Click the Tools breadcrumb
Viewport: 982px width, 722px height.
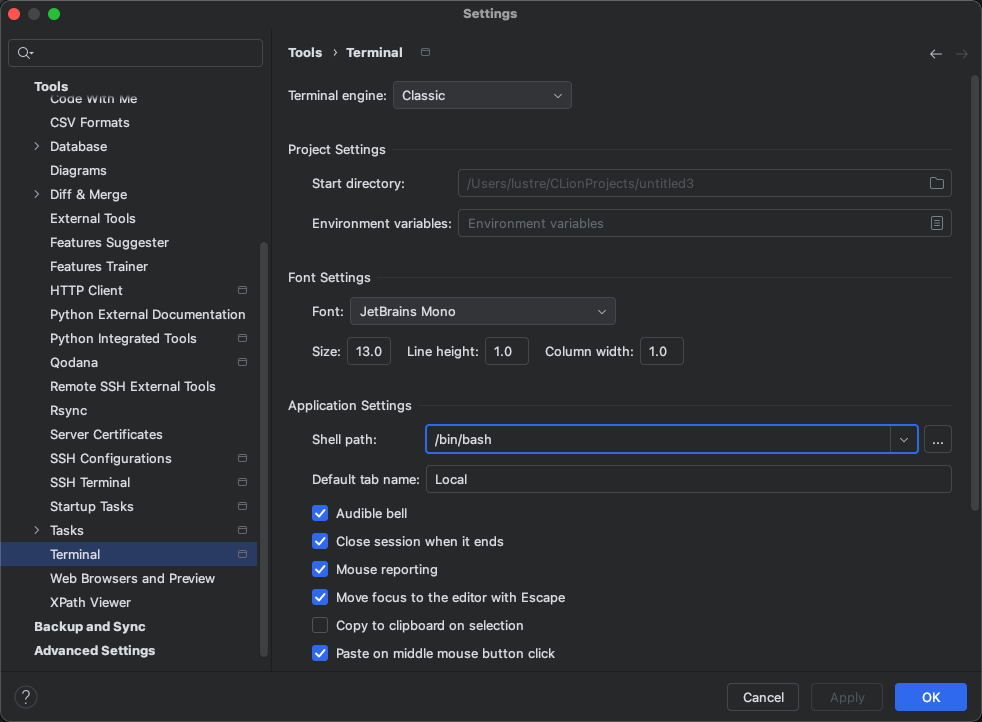(x=305, y=53)
